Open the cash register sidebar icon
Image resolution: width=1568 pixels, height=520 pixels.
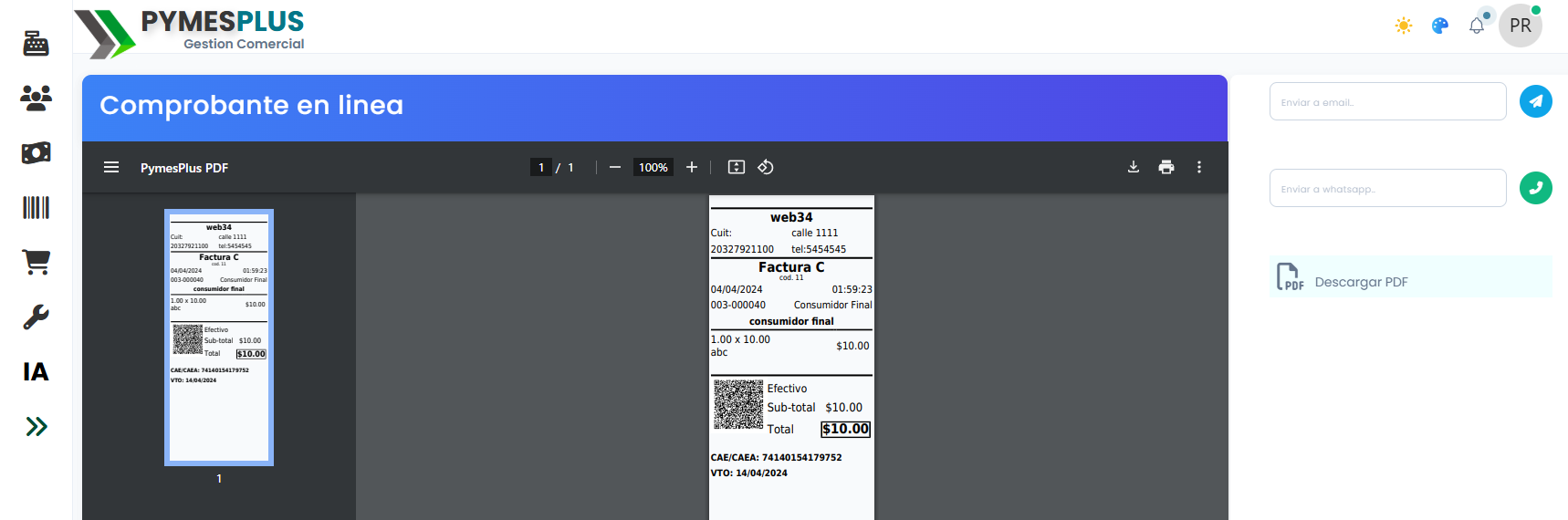pos(36,43)
